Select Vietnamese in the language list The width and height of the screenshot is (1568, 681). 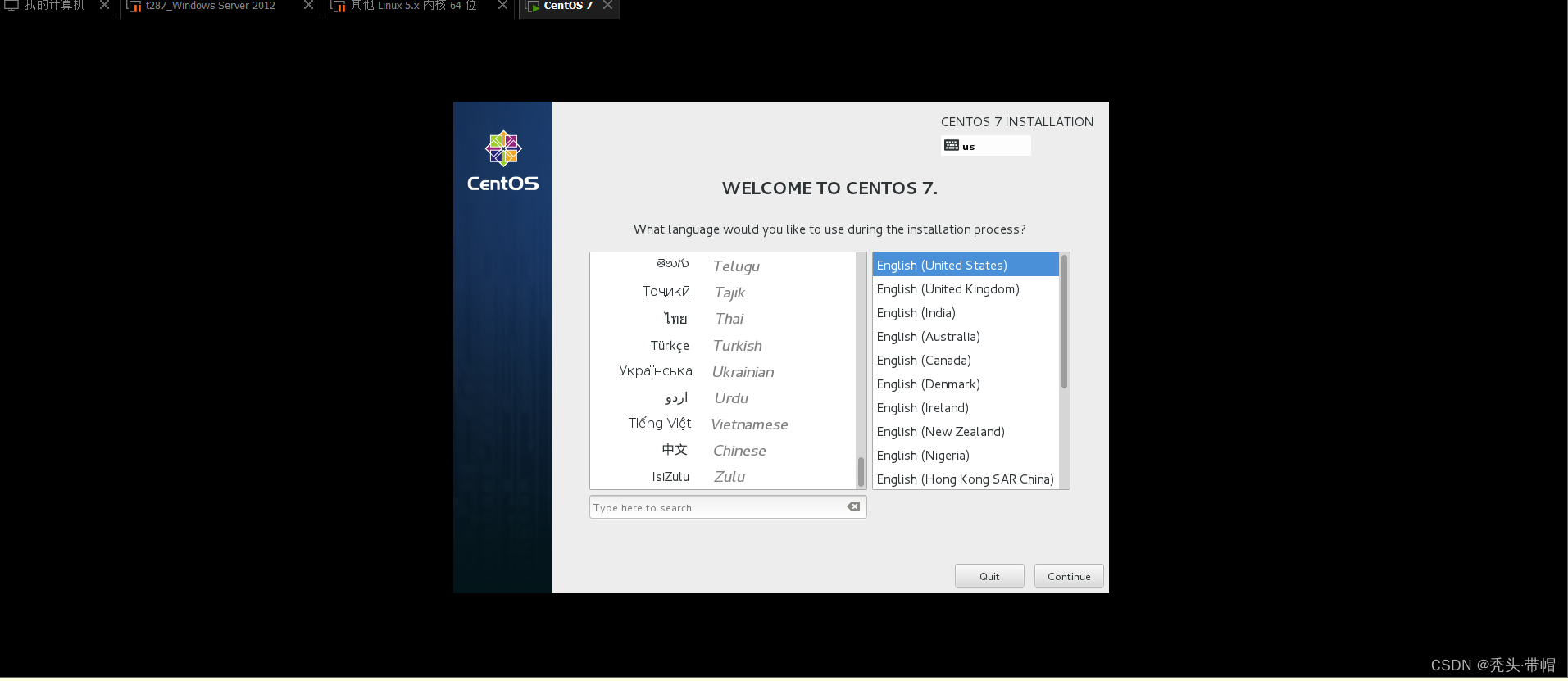click(723, 424)
